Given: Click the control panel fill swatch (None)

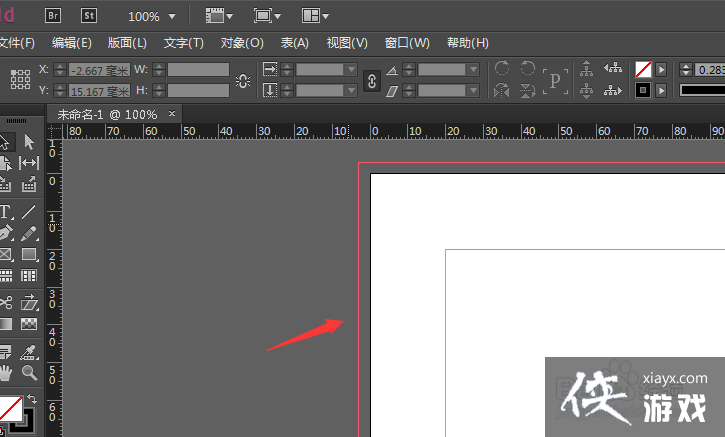Looking at the screenshot, I should pos(643,69).
